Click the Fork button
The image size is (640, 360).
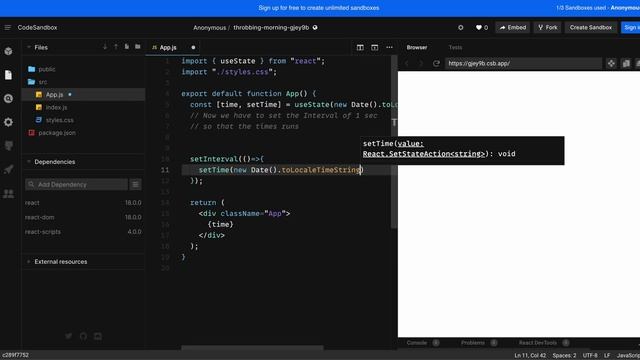[x=548, y=27]
